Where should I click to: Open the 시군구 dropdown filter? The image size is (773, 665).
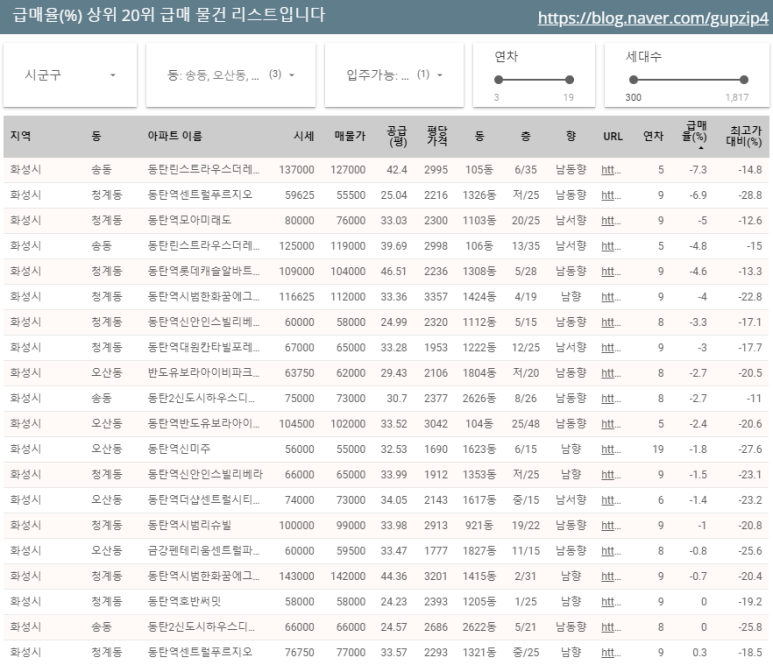pos(70,75)
